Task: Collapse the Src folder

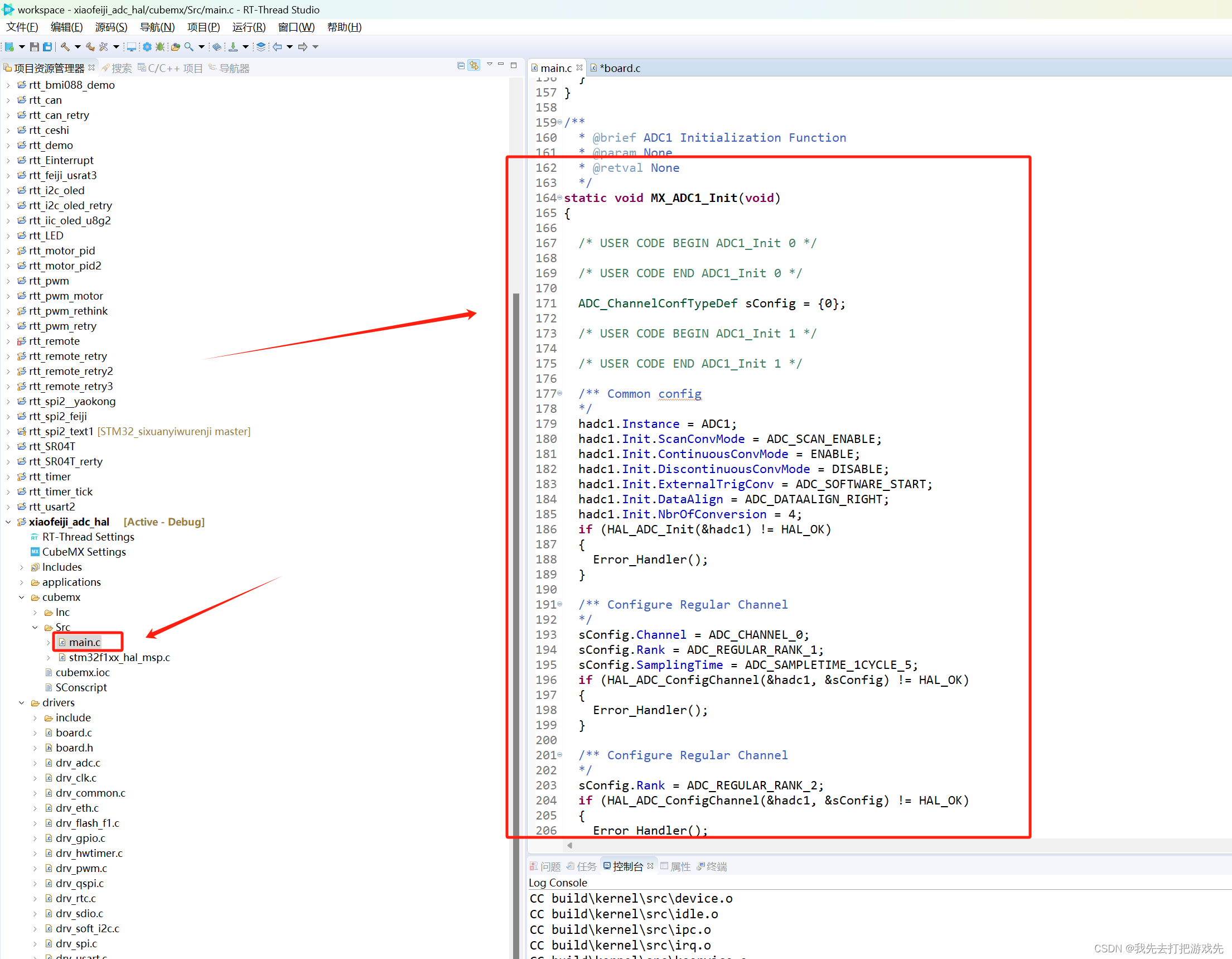Action: click(x=35, y=627)
